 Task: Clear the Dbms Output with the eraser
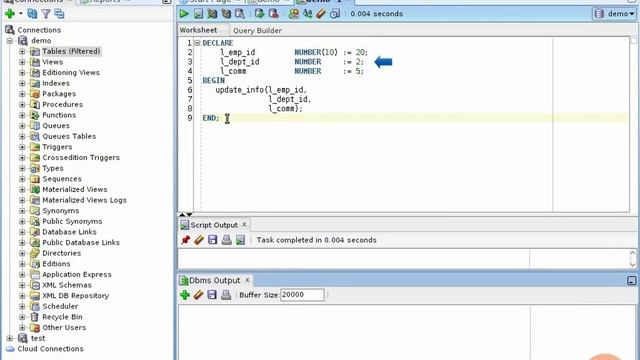coord(198,295)
